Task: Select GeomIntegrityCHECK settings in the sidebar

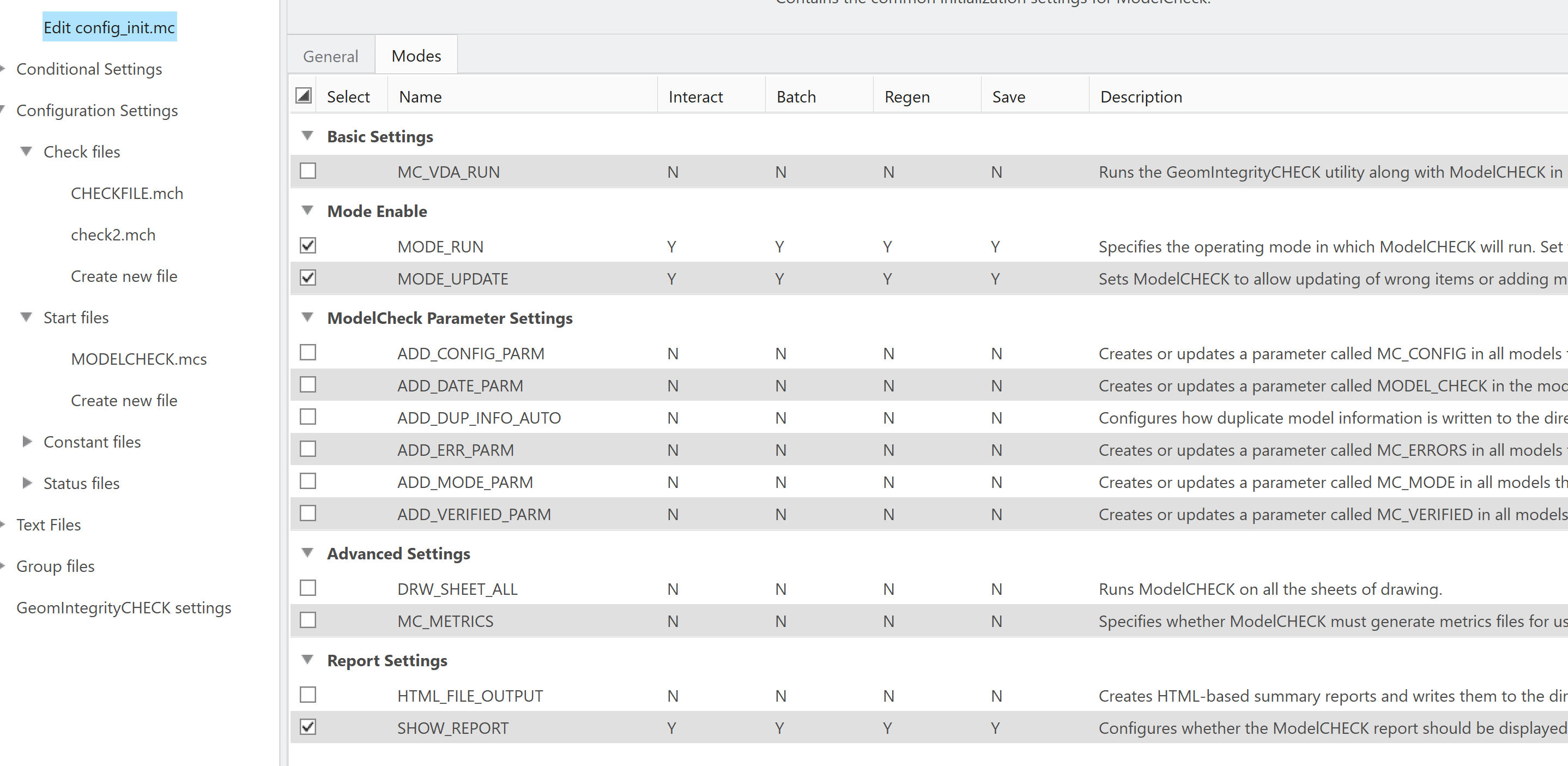Action: [x=124, y=607]
